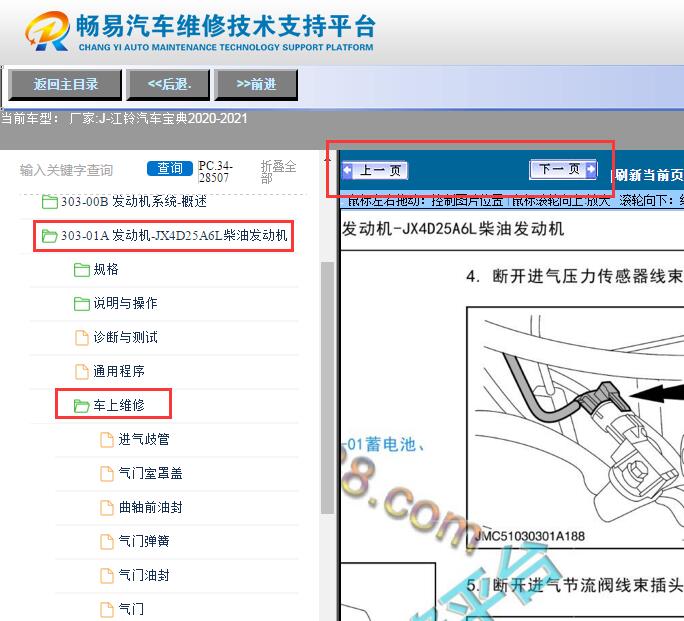Select 303-01A 发动机-JX4D25A6L柴油发动机 tree entry

(174, 236)
